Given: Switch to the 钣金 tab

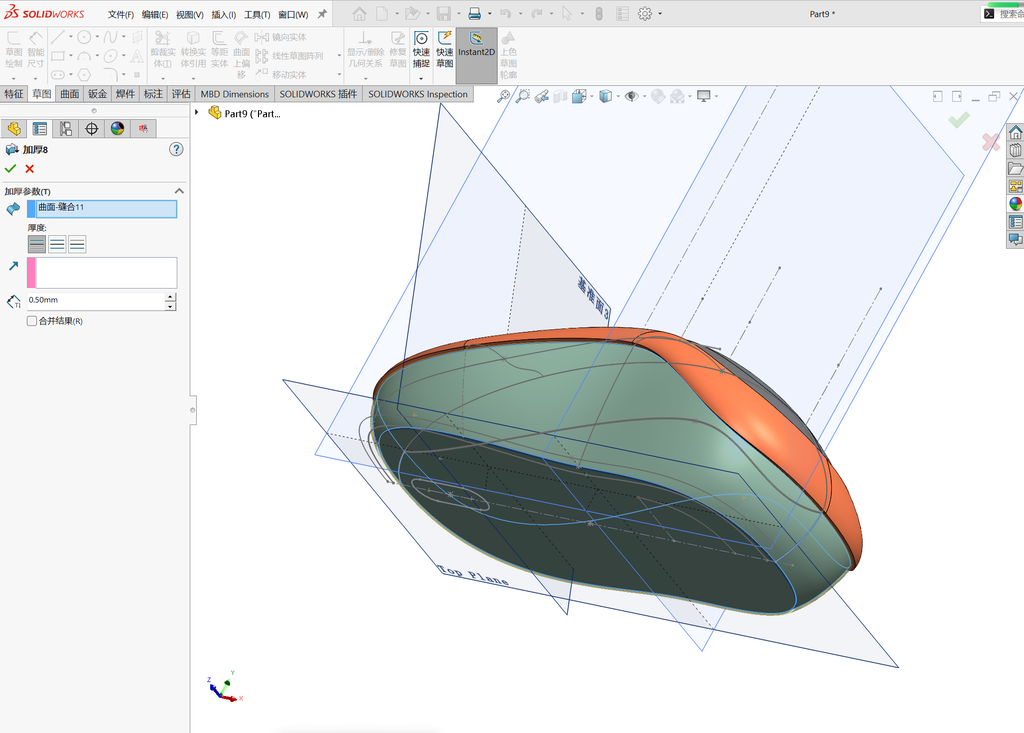Looking at the screenshot, I should click(97, 94).
